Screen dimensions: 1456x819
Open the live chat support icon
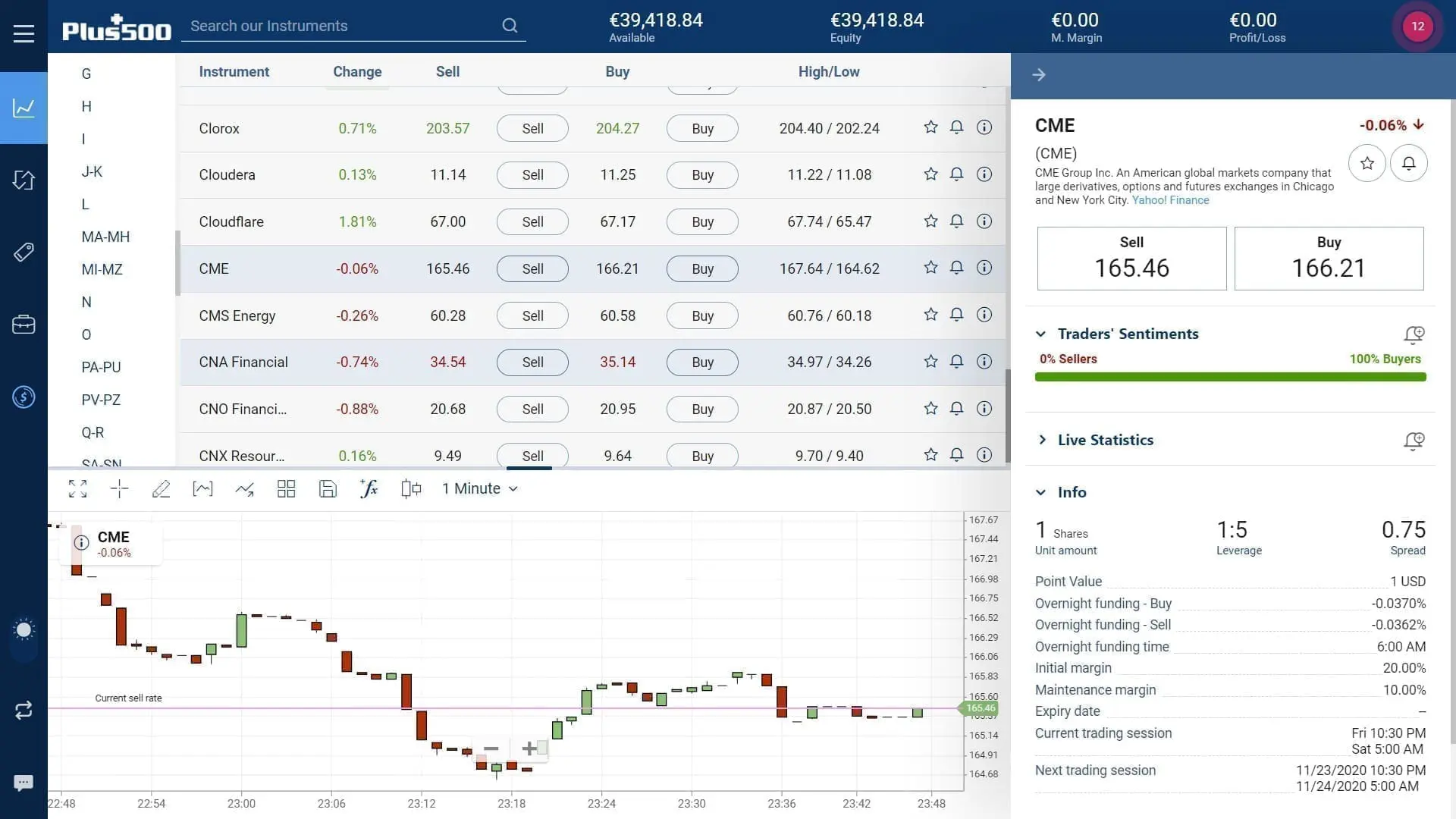(24, 783)
